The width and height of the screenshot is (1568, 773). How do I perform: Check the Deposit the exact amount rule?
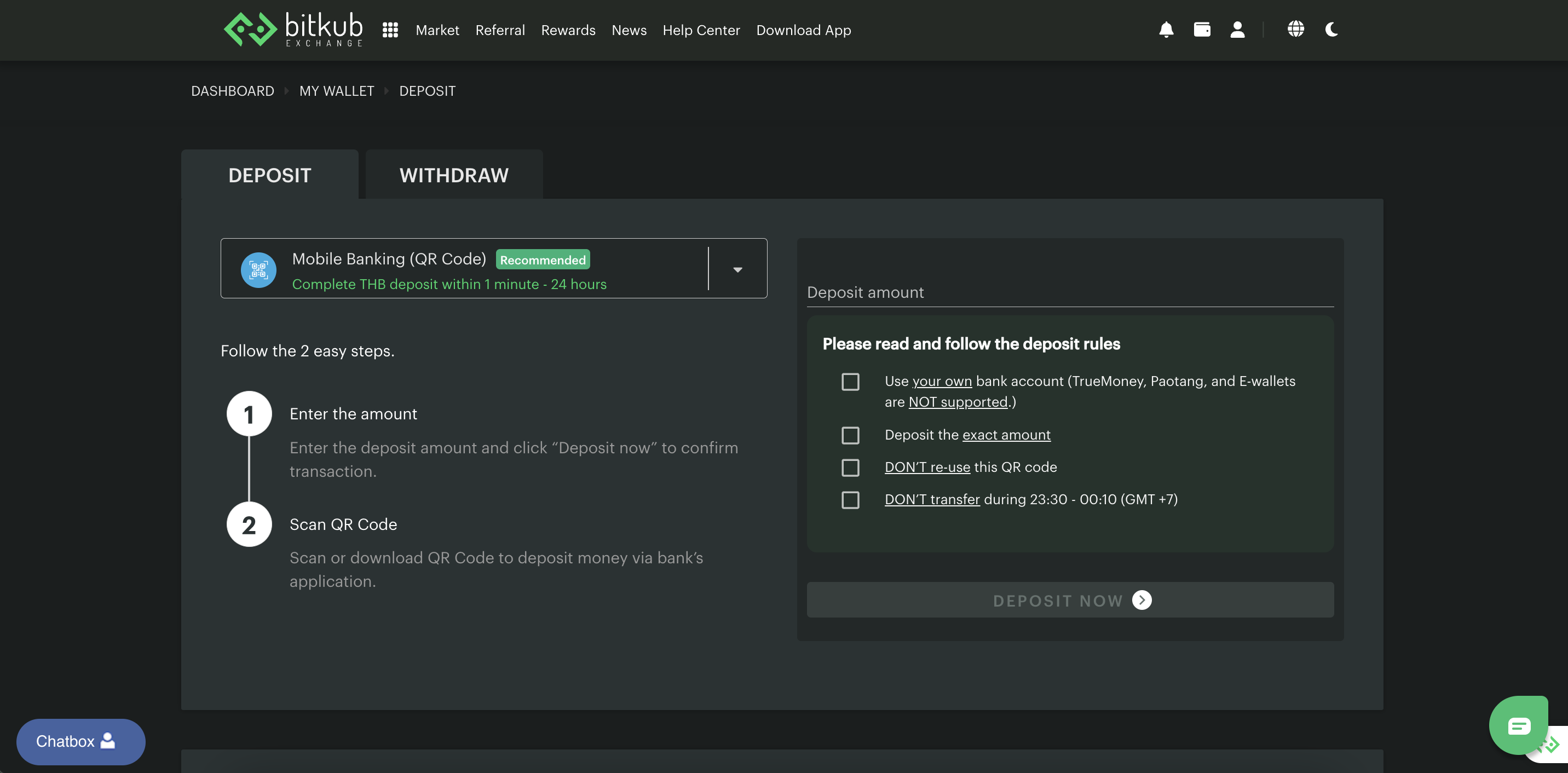[850, 435]
